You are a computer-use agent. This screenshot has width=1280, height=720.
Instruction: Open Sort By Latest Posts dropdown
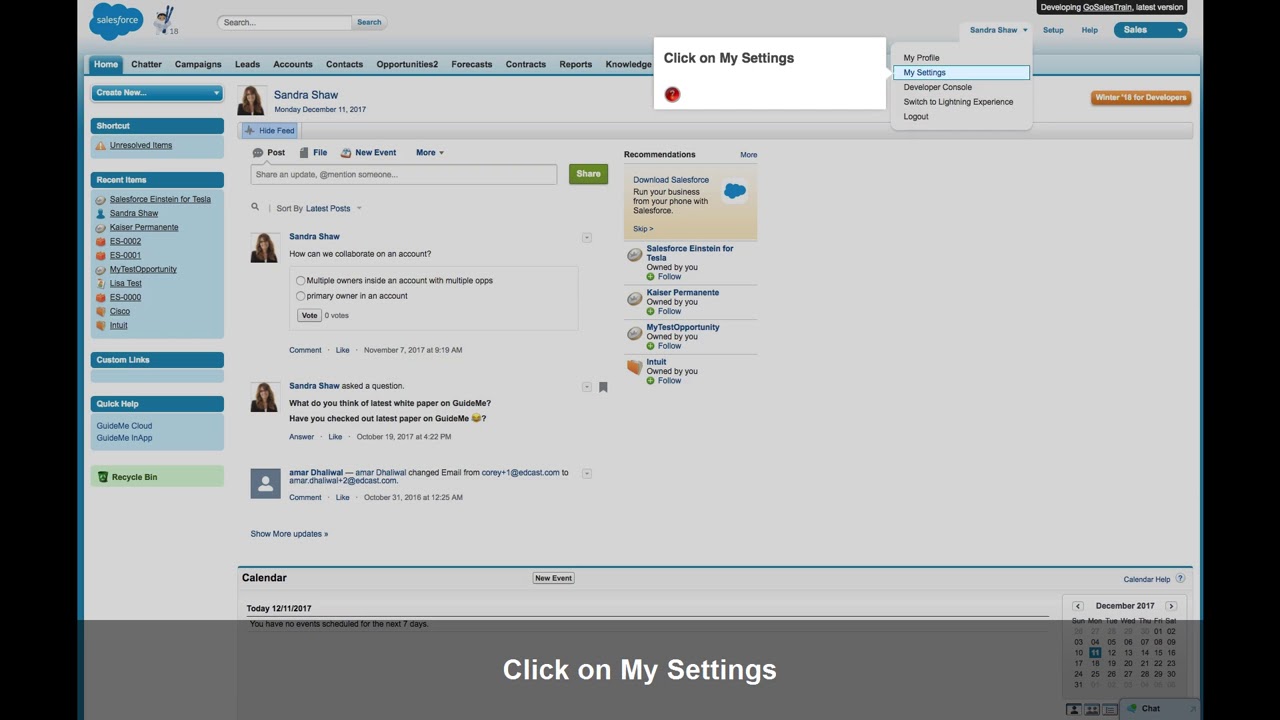coord(333,208)
